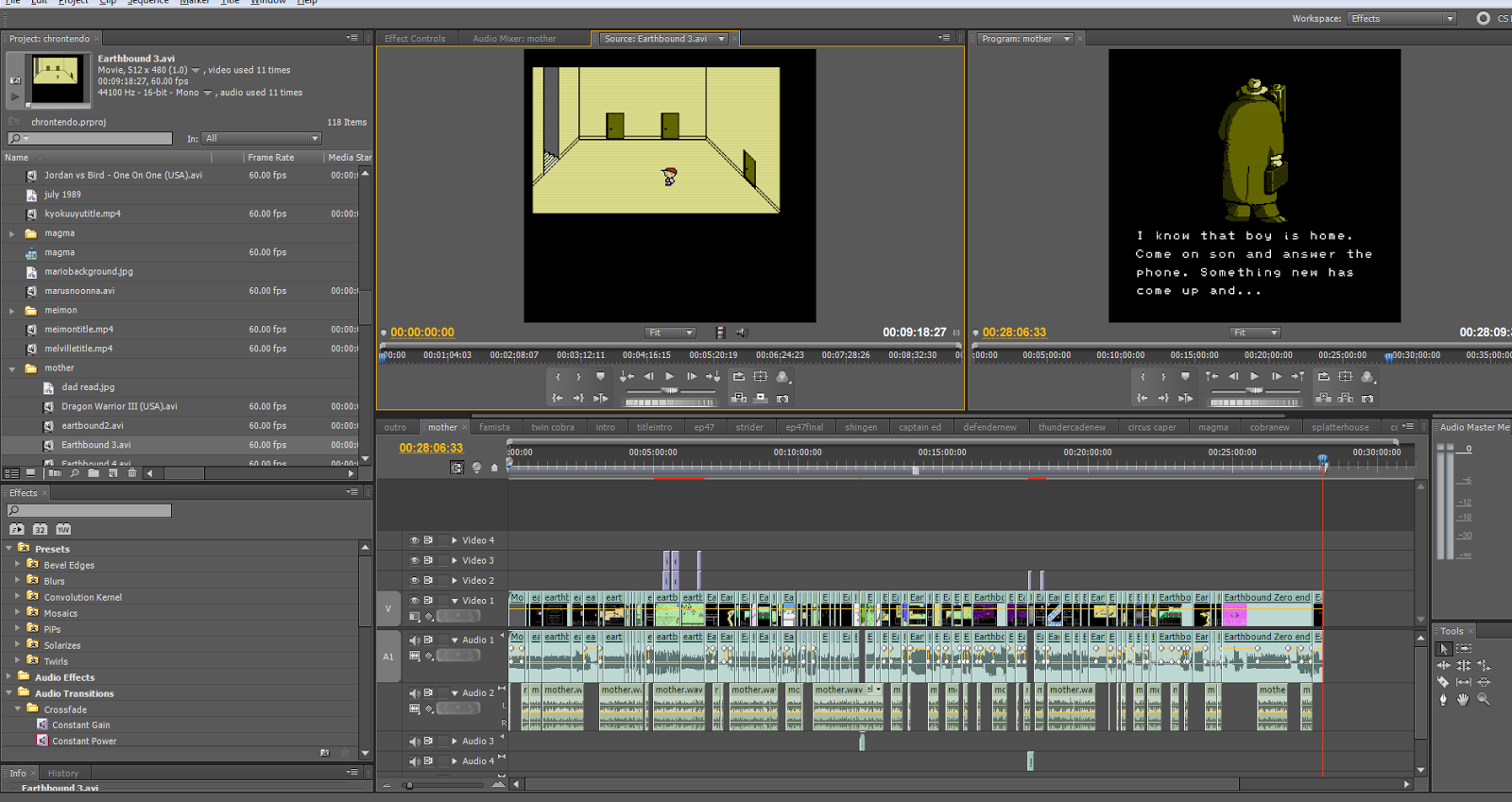Screen dimensions: 1512x802
Task: Step forward one frame in Source monitor
Action: point(692,377)
